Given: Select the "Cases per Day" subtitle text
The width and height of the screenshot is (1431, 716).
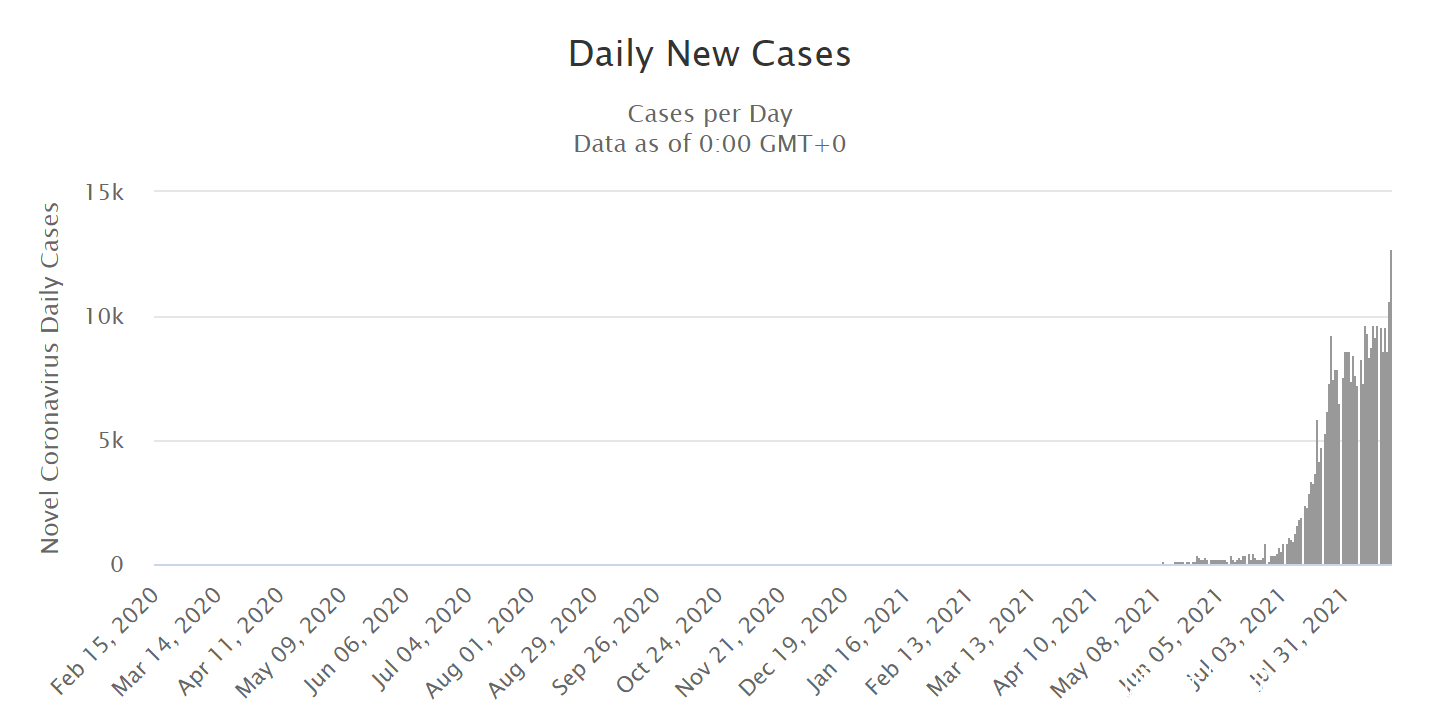Looking at the screenshot, I should 709,114.
